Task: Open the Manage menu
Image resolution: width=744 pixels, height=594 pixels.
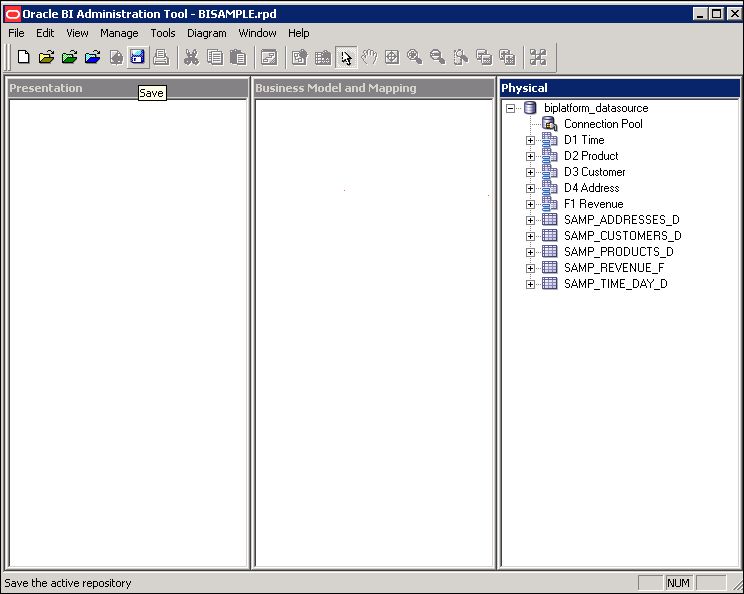Action: pos(119,33)
